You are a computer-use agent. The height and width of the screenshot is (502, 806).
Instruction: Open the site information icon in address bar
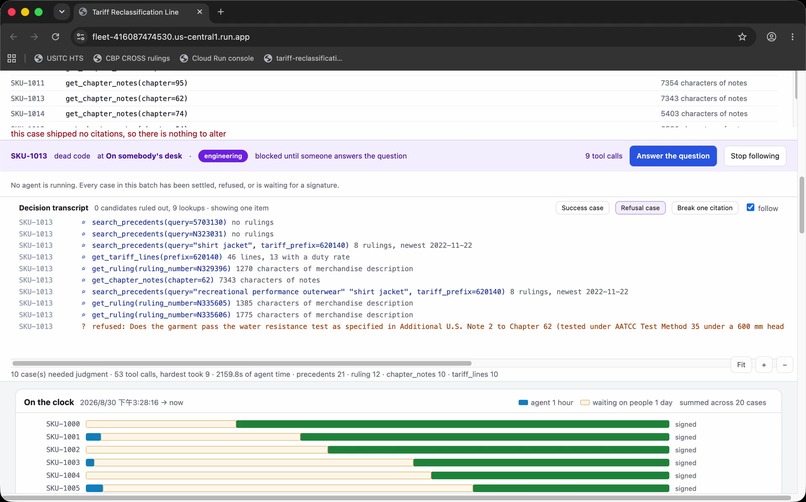click(x=80, y=37)
